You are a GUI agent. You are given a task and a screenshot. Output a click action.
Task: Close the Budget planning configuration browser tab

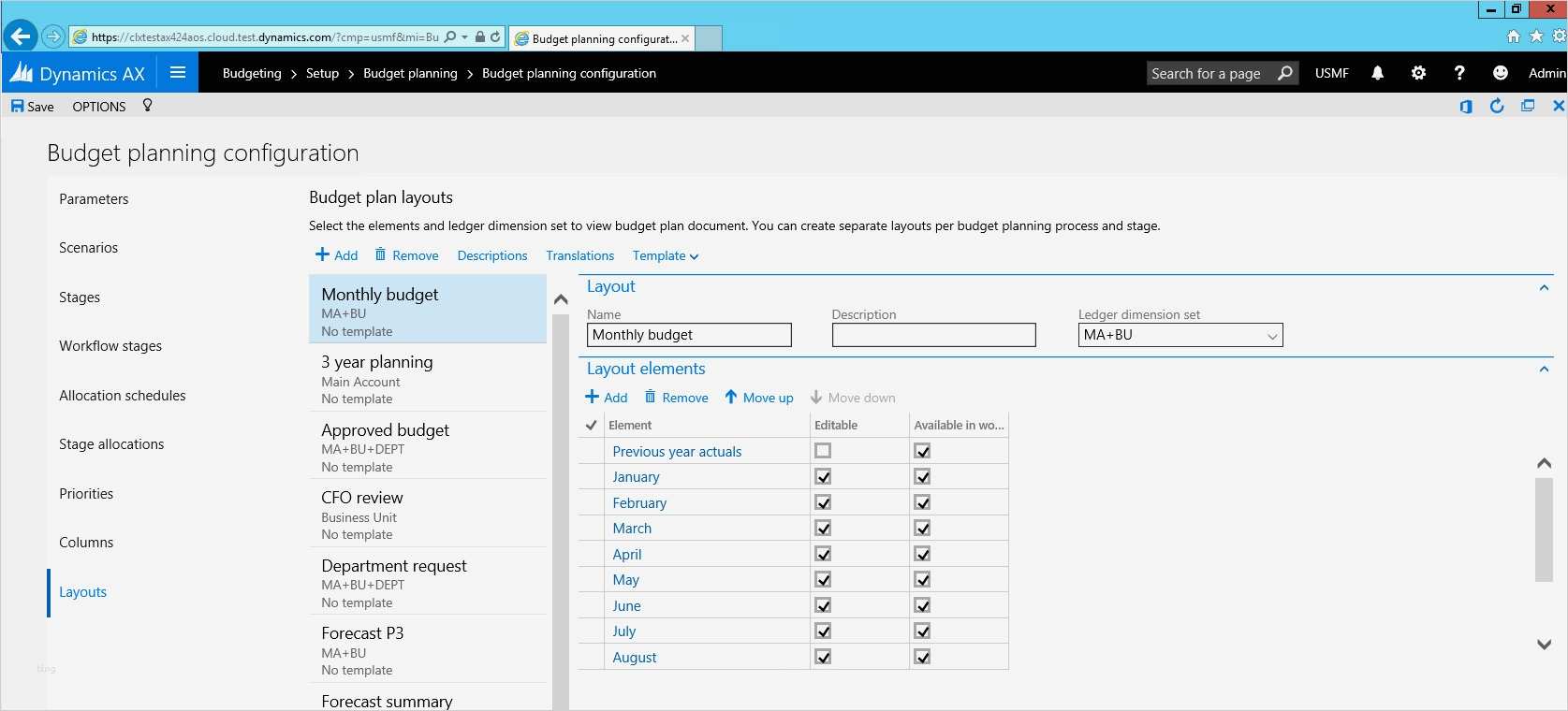pyautogui.click(x=685, y=38)
